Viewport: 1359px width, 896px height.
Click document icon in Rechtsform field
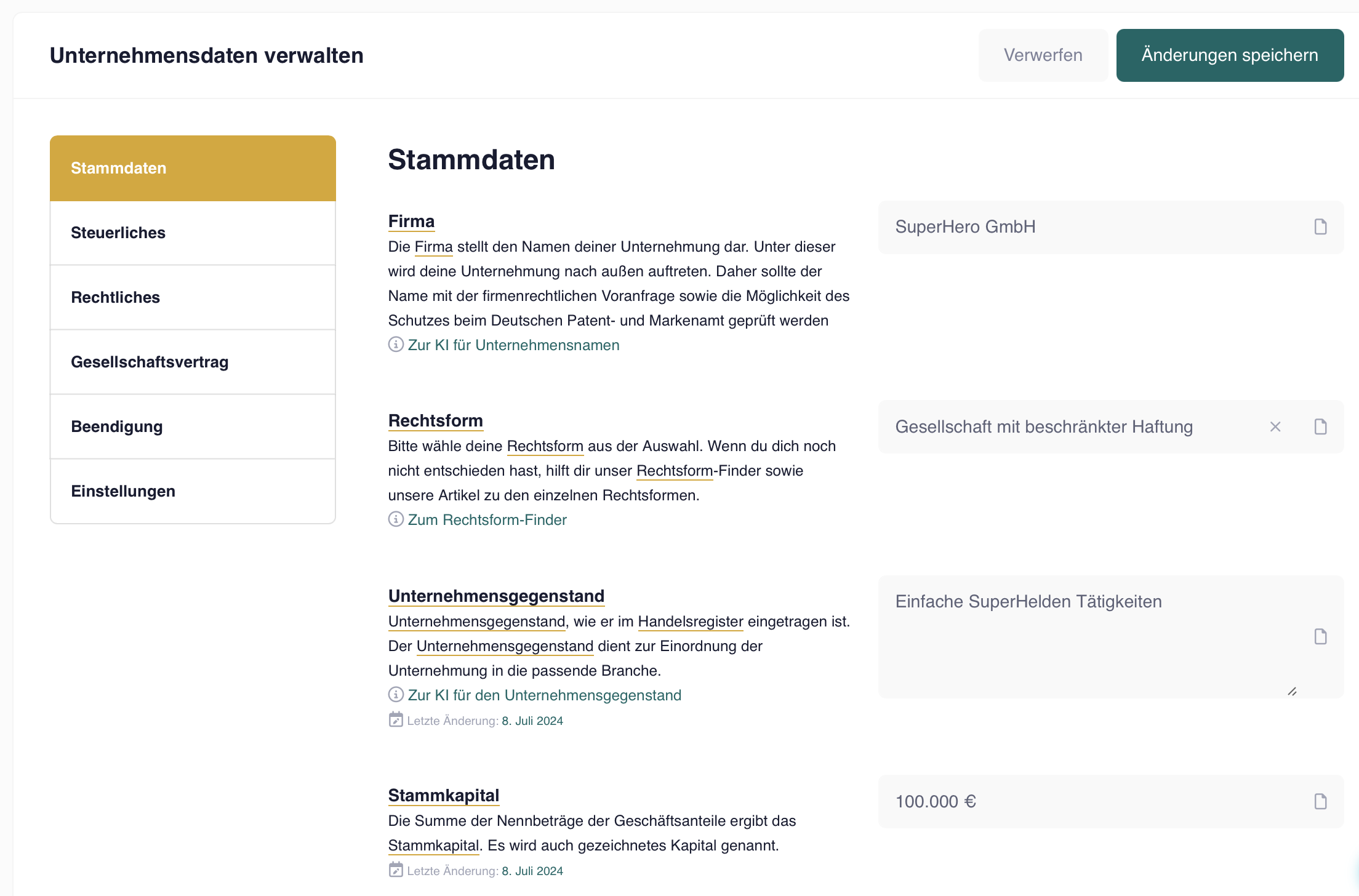tap(1320, 427)
